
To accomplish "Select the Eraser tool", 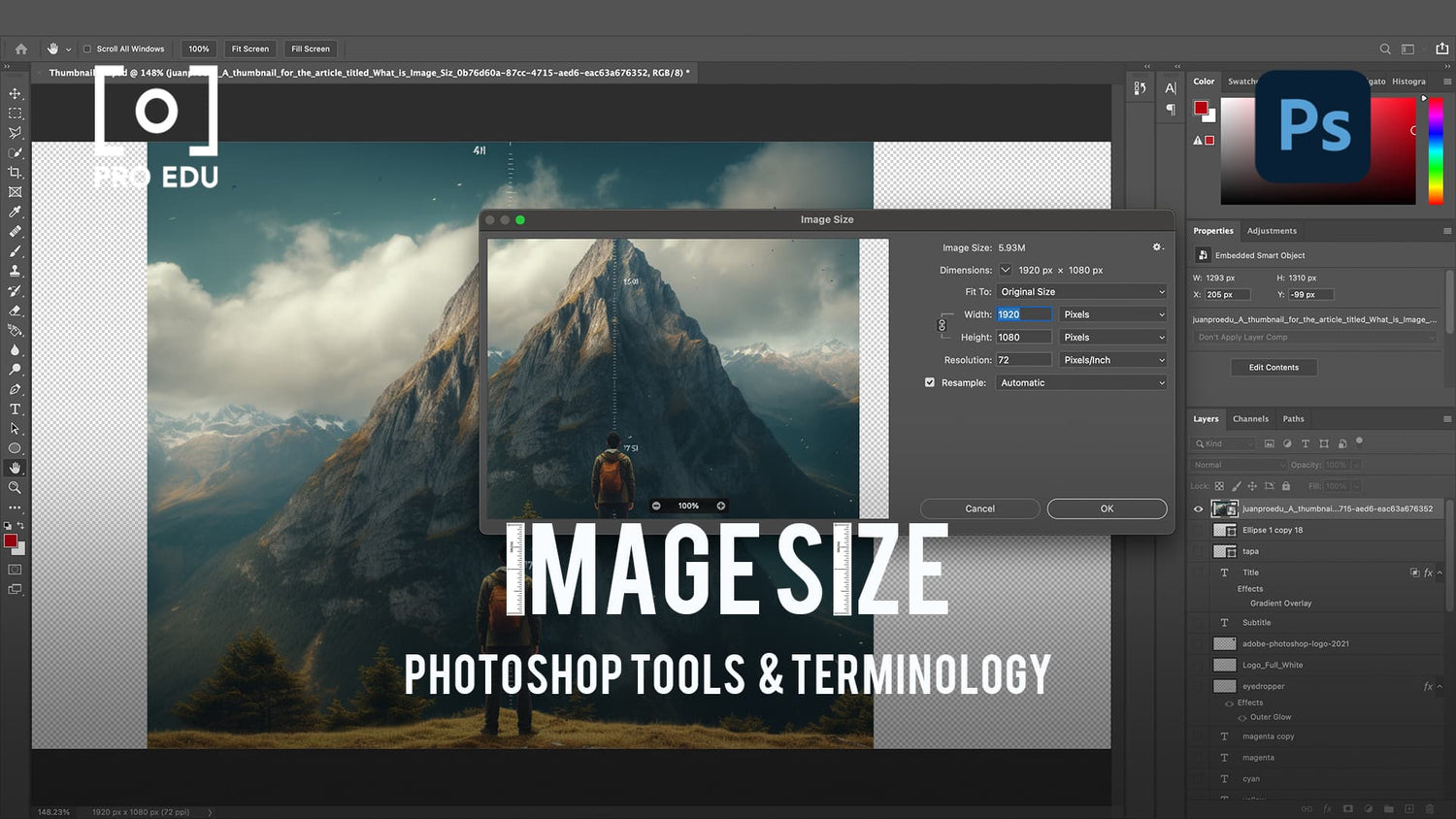I will 15,311.
